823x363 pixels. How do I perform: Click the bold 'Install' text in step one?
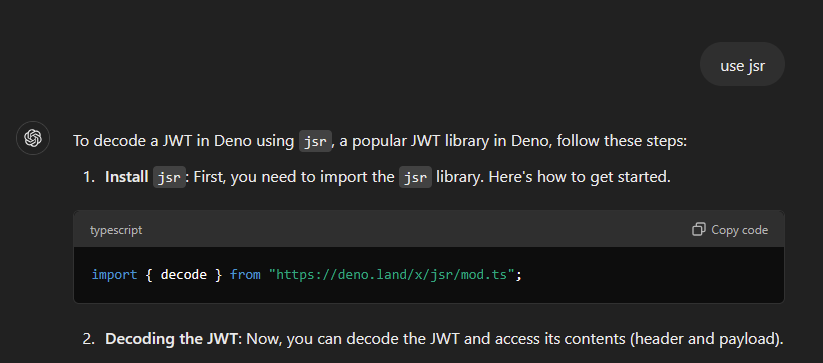[126, 177]
